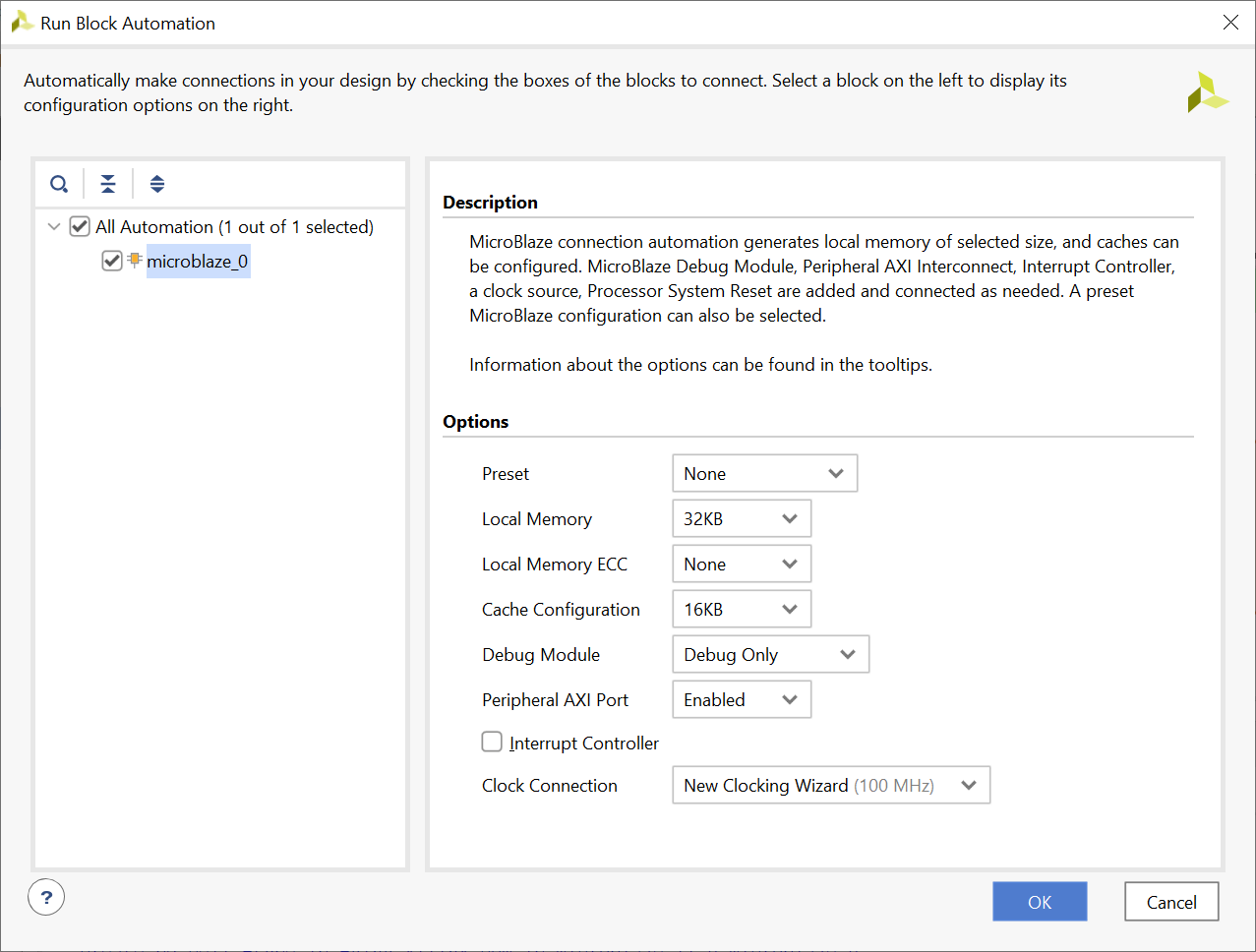Open the Local Memory ECC dropdown
Viewport: 1256px width, 952px height.
click(742, 564)
